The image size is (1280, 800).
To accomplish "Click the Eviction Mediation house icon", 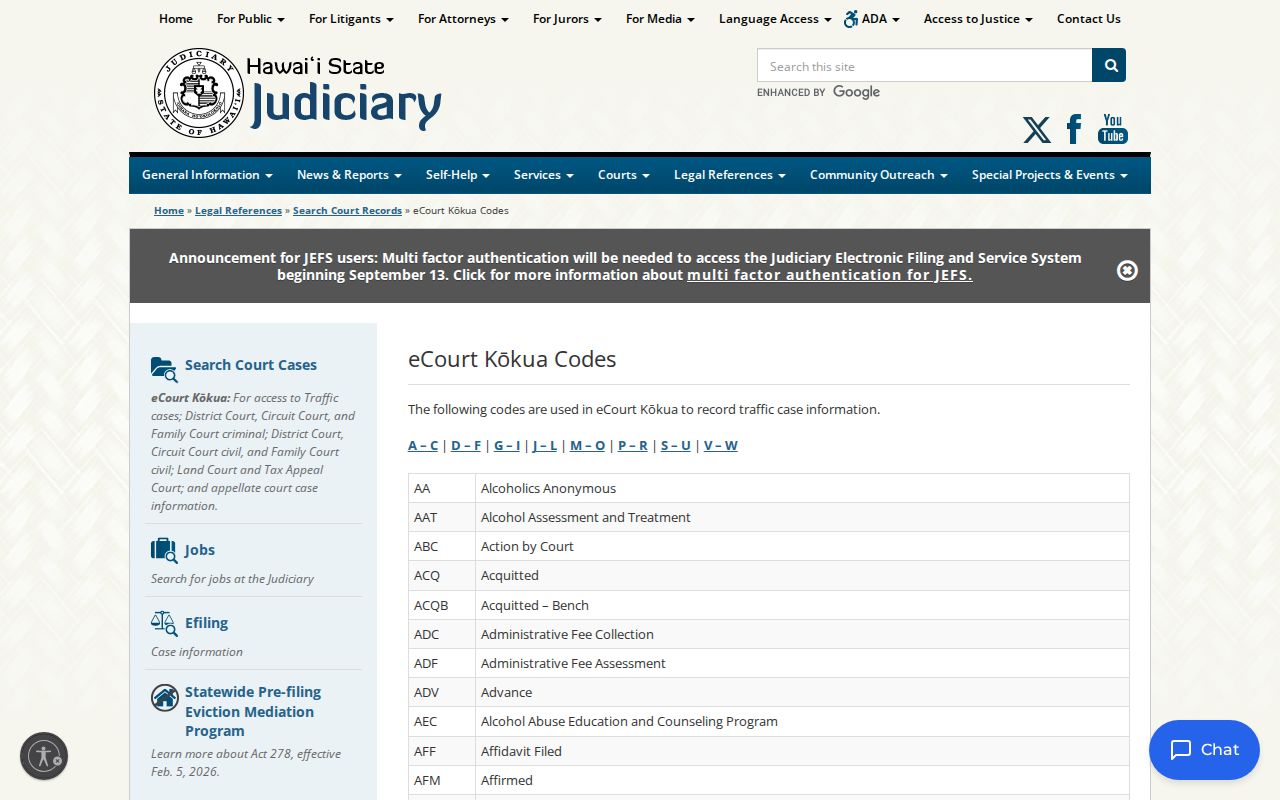I will tap(165, 697).
